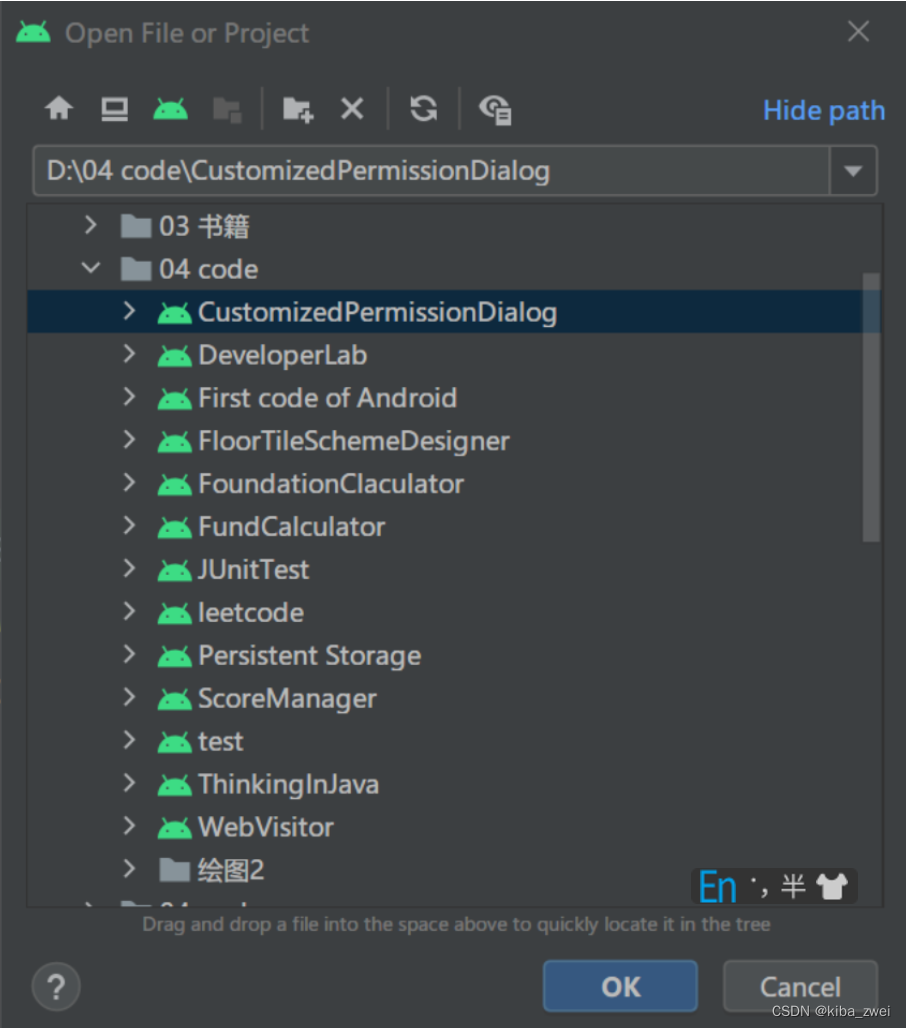Image resolution: width=906 pixels, height=1028 pixels.
Task: Expand the FoundationClaculator project node
Action: tap(129, 483)
